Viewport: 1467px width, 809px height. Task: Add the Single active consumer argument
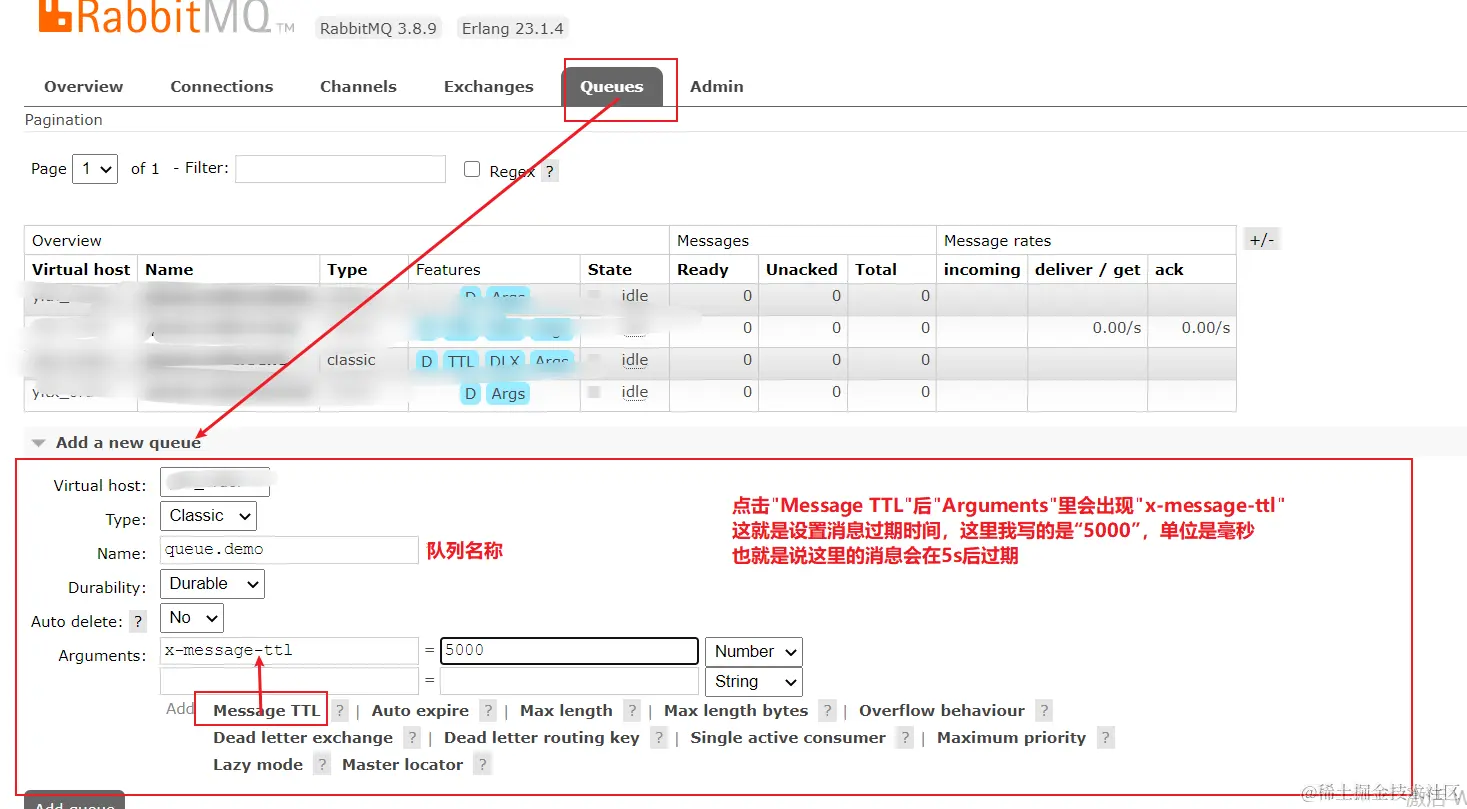point(788,737)
